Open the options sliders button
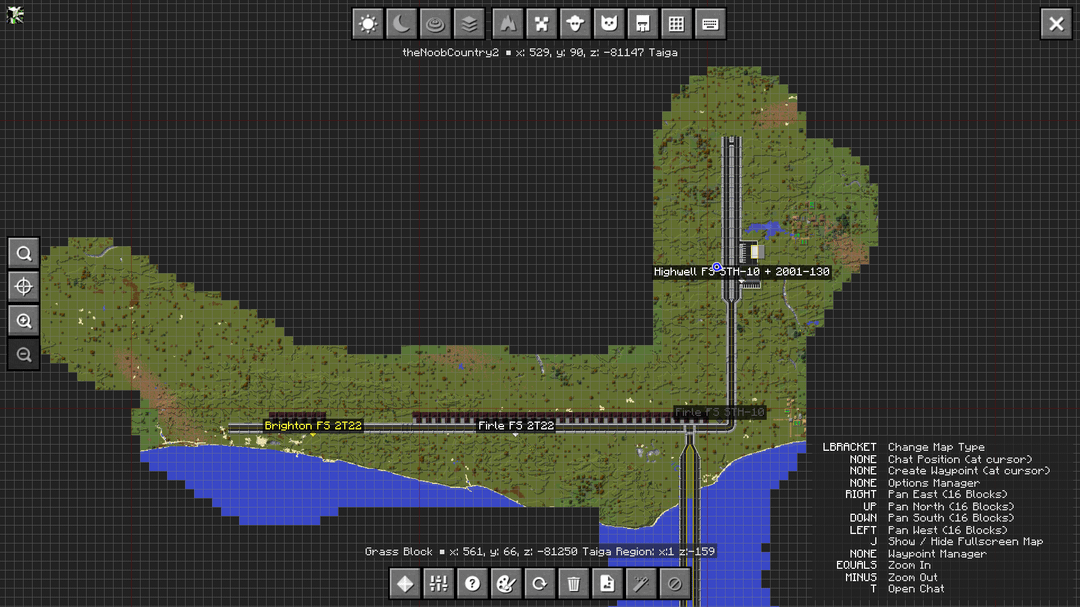 [438, 584]
